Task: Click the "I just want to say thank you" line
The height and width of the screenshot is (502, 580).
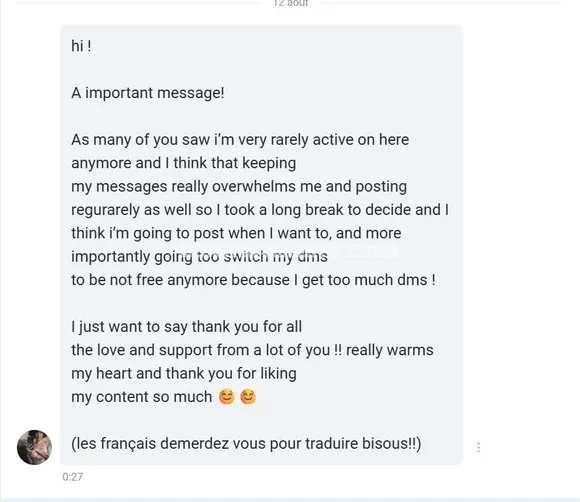Action: tap(186, 327)
